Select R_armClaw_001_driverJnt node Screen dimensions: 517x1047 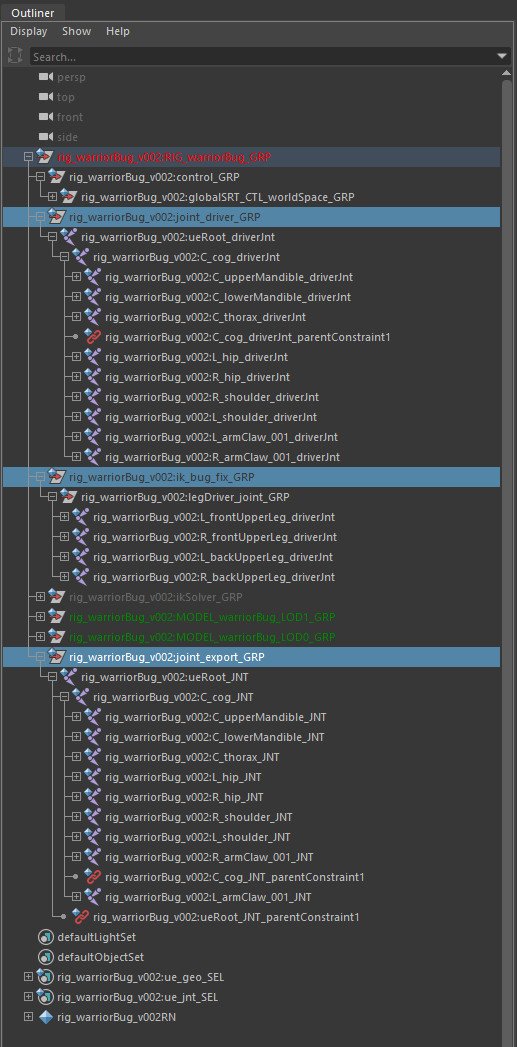coord(222,457)
